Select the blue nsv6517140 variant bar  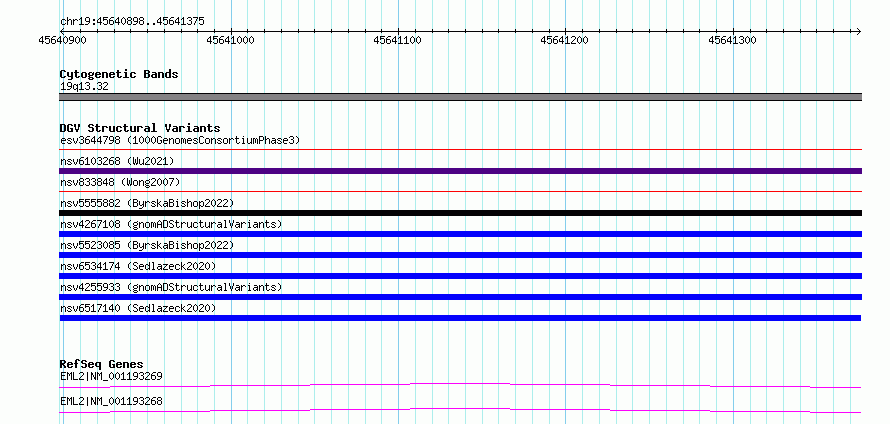click(460, 318)
